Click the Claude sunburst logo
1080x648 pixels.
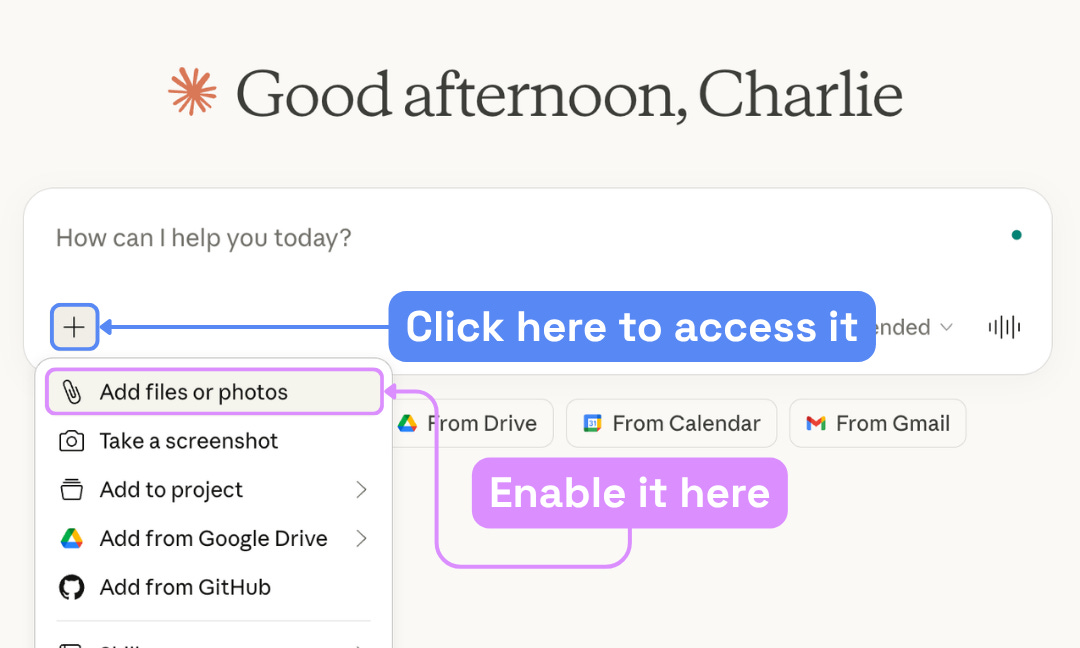pyautogui.click(x=193, y=92)
